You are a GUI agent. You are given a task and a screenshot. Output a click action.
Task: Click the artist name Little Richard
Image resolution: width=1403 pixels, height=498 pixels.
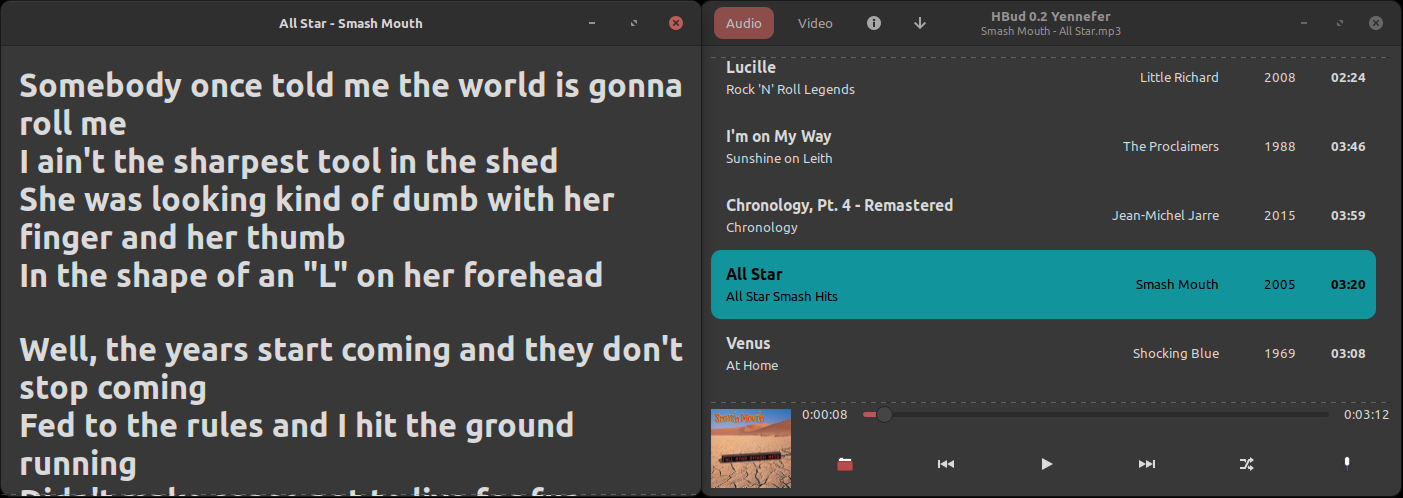coord(1179,78)
